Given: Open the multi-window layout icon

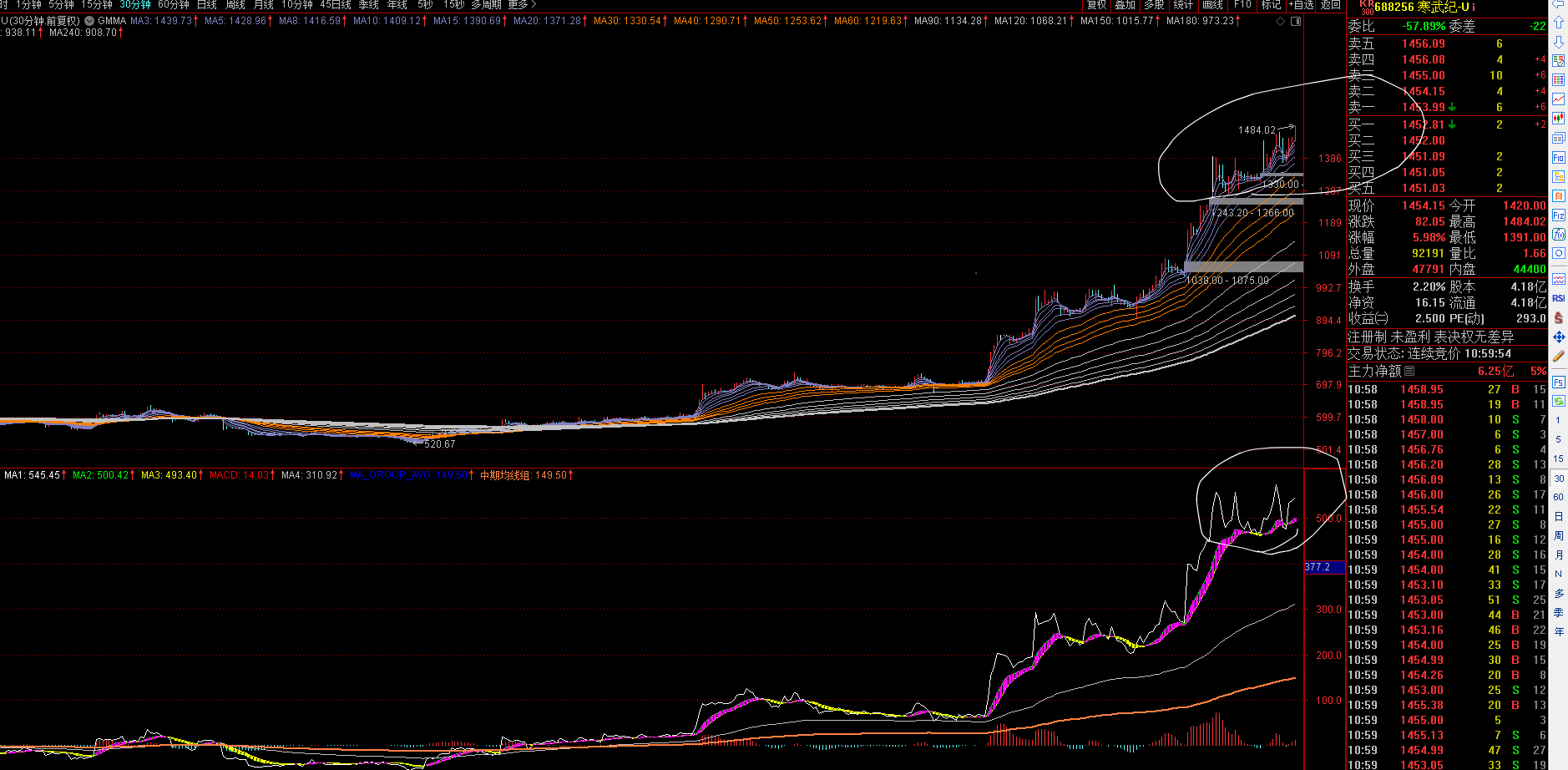Looking at the screenshot, I should tap(1558, 138).
